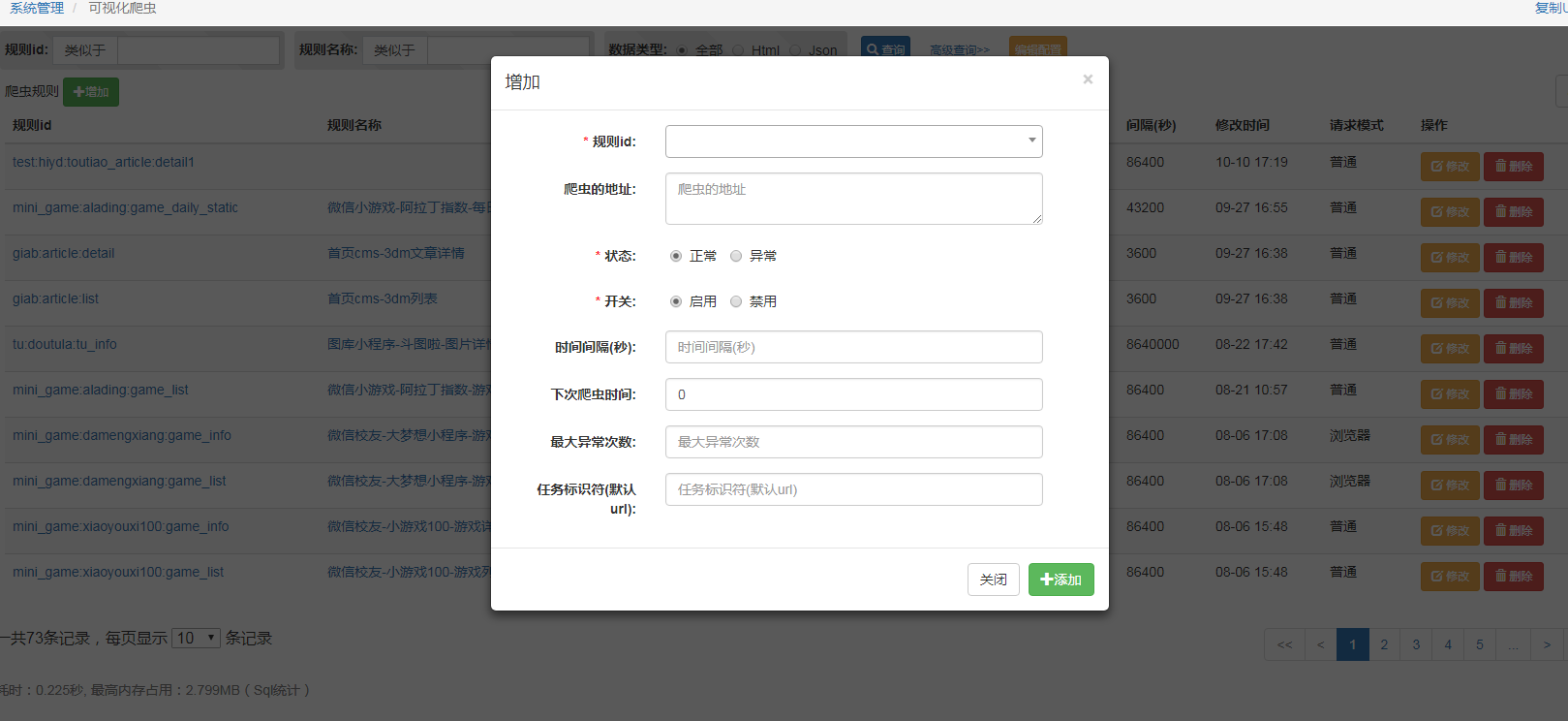Click the 规则id filter text input

click(x=199, y=50)
